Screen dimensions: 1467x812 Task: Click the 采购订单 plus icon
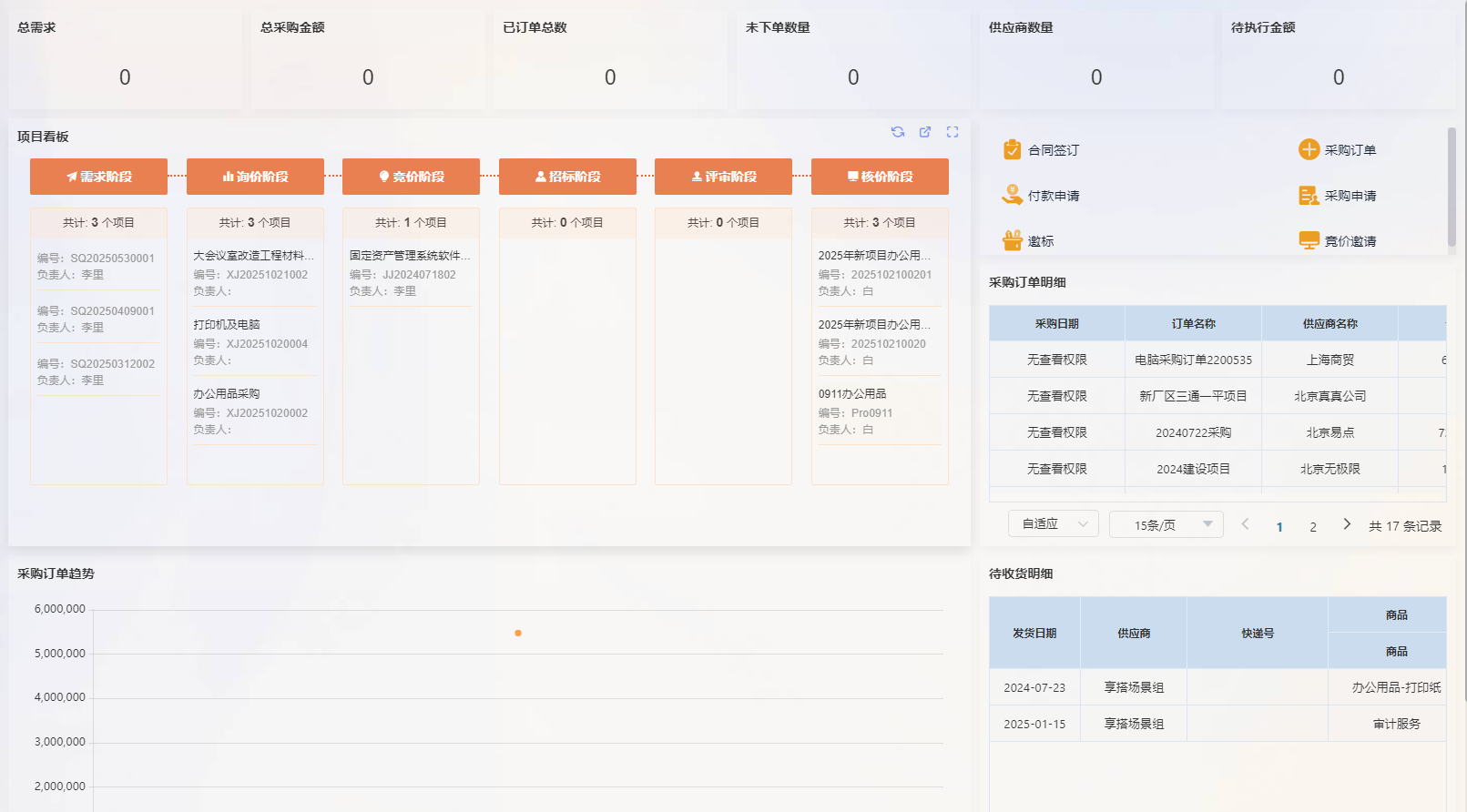[1309, 150]
